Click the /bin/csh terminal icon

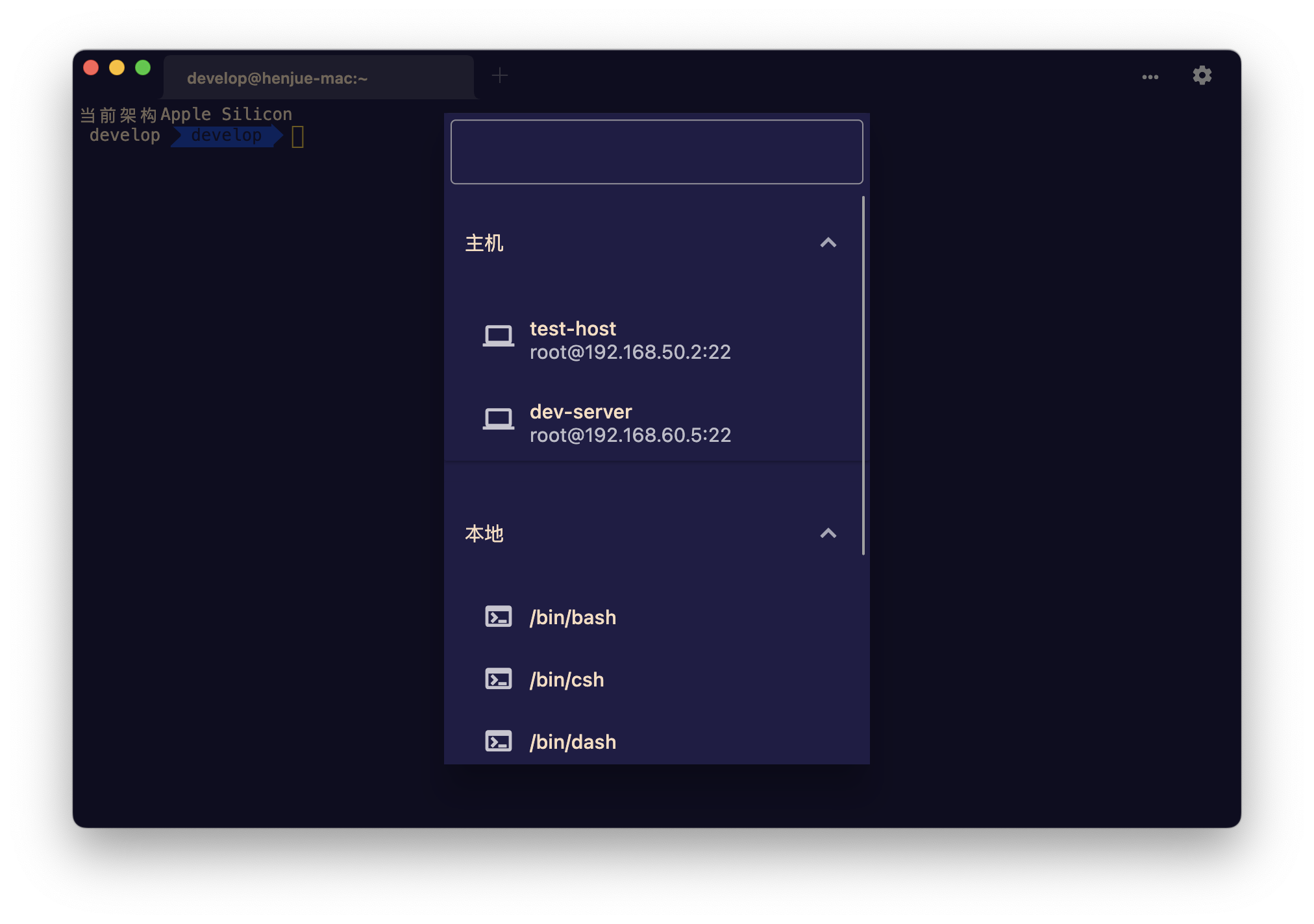click(498, 679)
